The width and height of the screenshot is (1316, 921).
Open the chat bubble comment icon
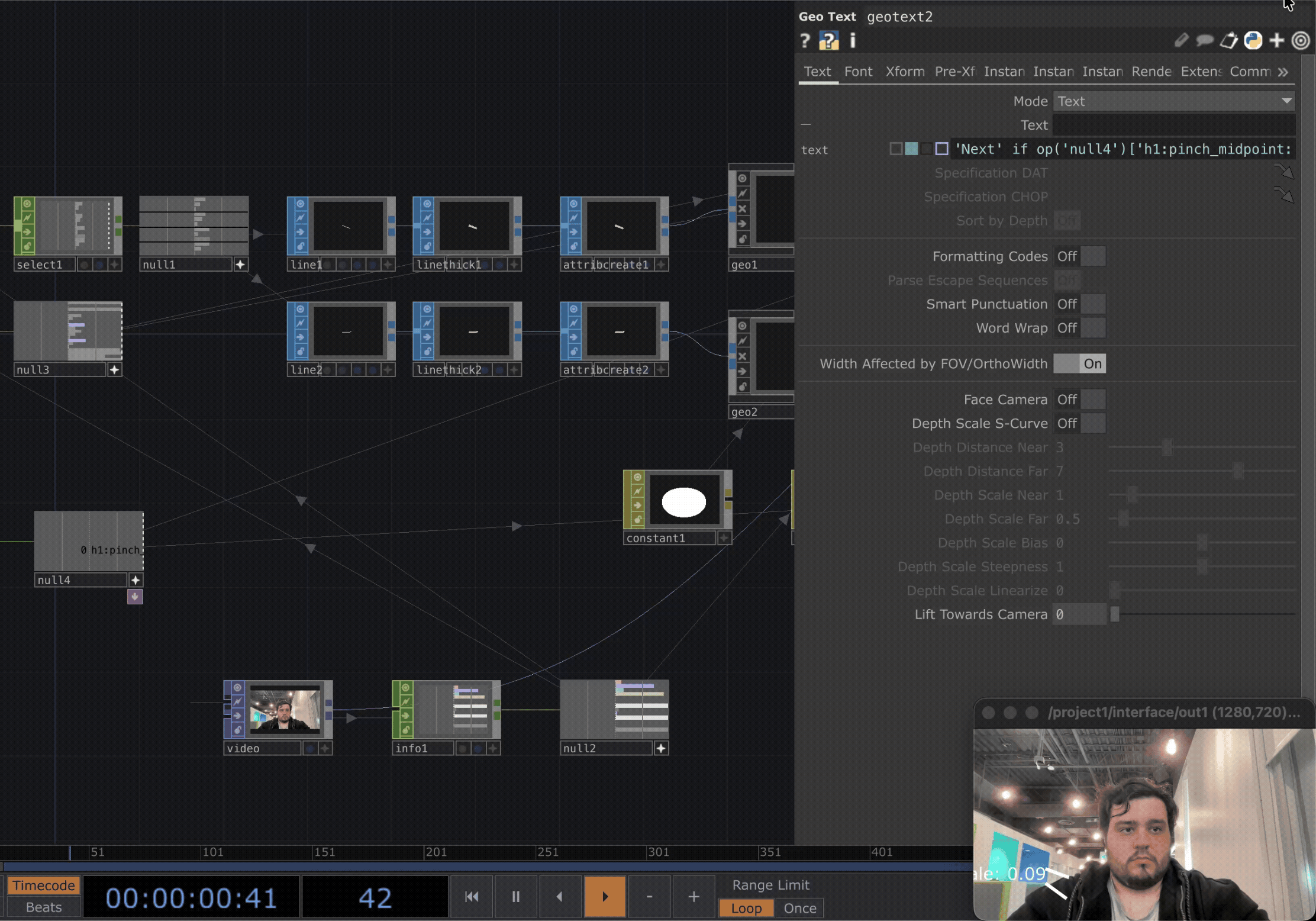(1205, 41)
